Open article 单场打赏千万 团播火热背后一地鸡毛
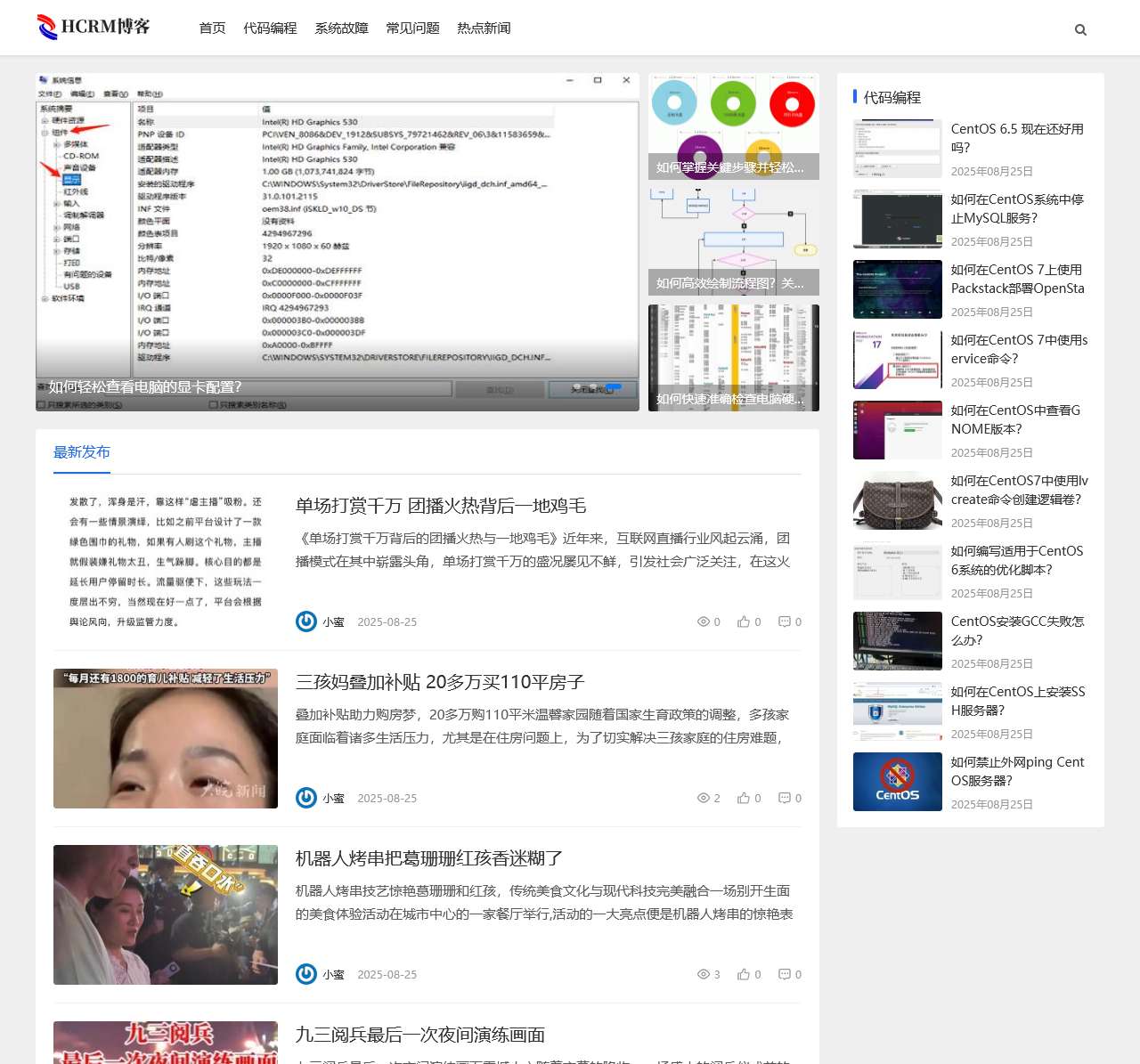 tap(440, 506)
